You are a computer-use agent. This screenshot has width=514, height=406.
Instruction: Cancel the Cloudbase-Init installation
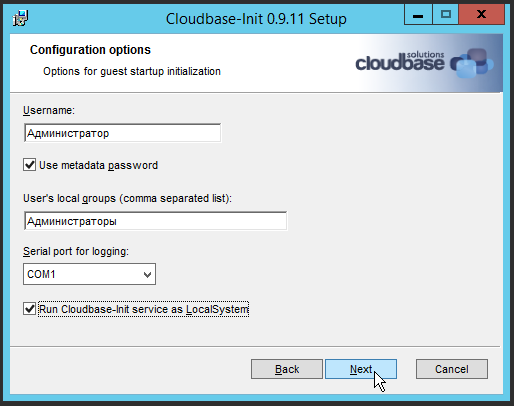[x=452, y=369]
